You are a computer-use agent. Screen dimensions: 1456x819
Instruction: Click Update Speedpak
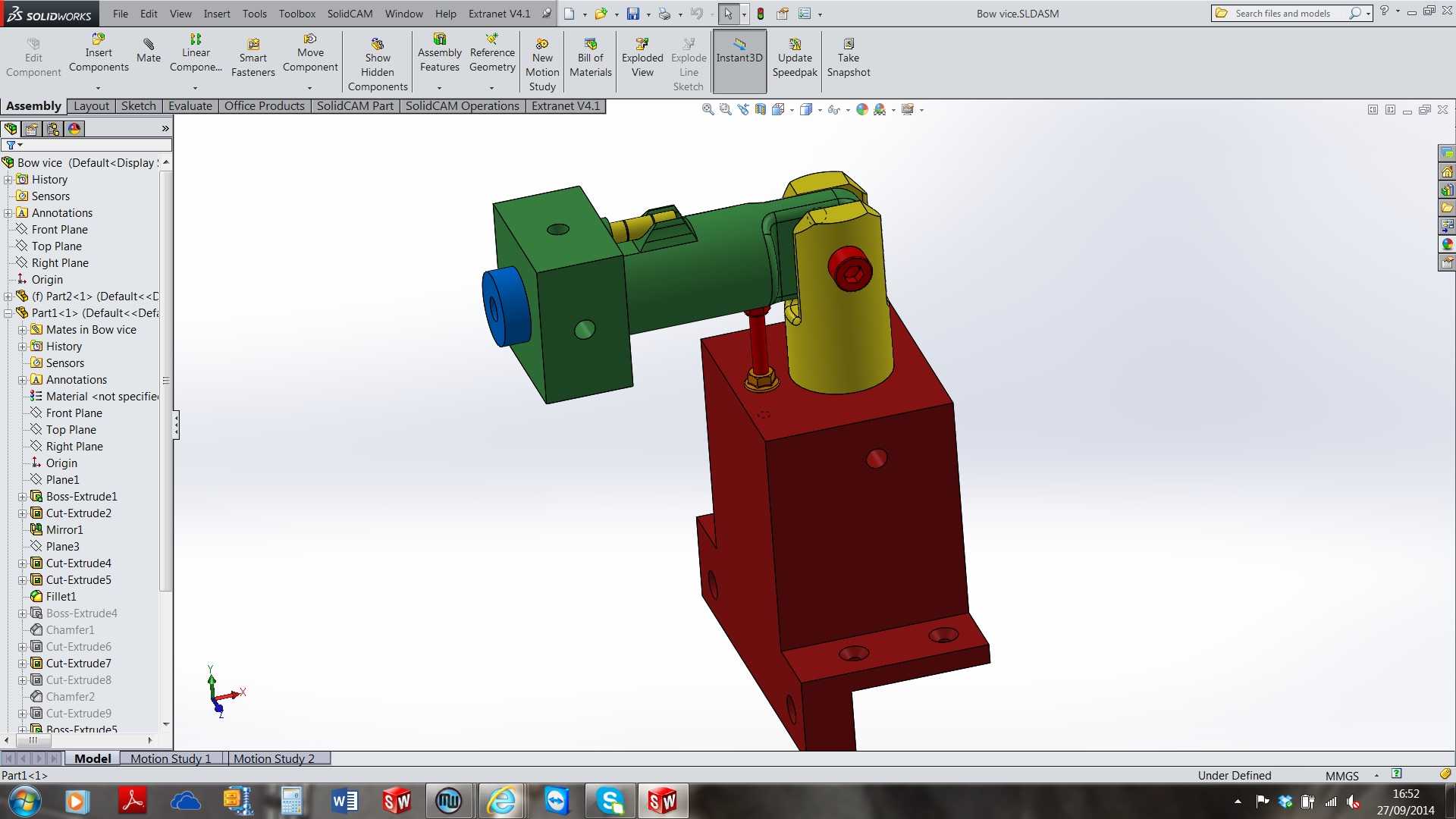coord(795,58)
